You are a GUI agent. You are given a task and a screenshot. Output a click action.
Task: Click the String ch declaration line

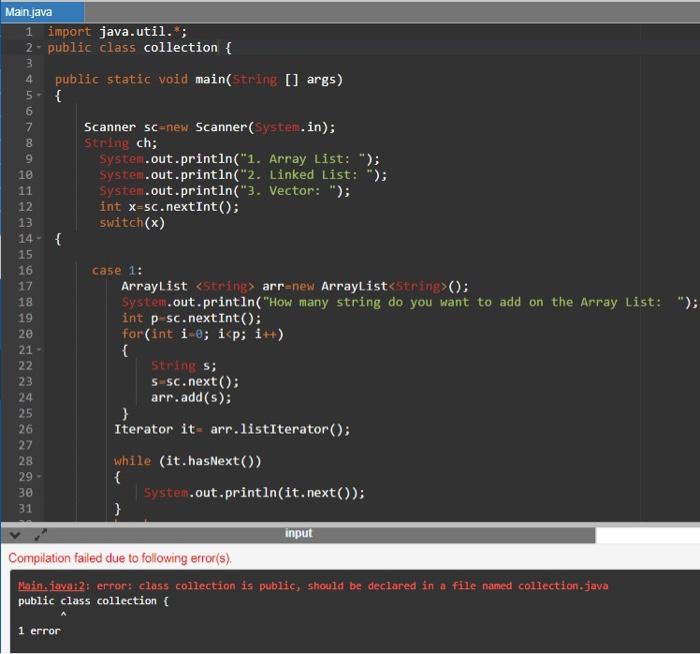[x=121, y=143]
